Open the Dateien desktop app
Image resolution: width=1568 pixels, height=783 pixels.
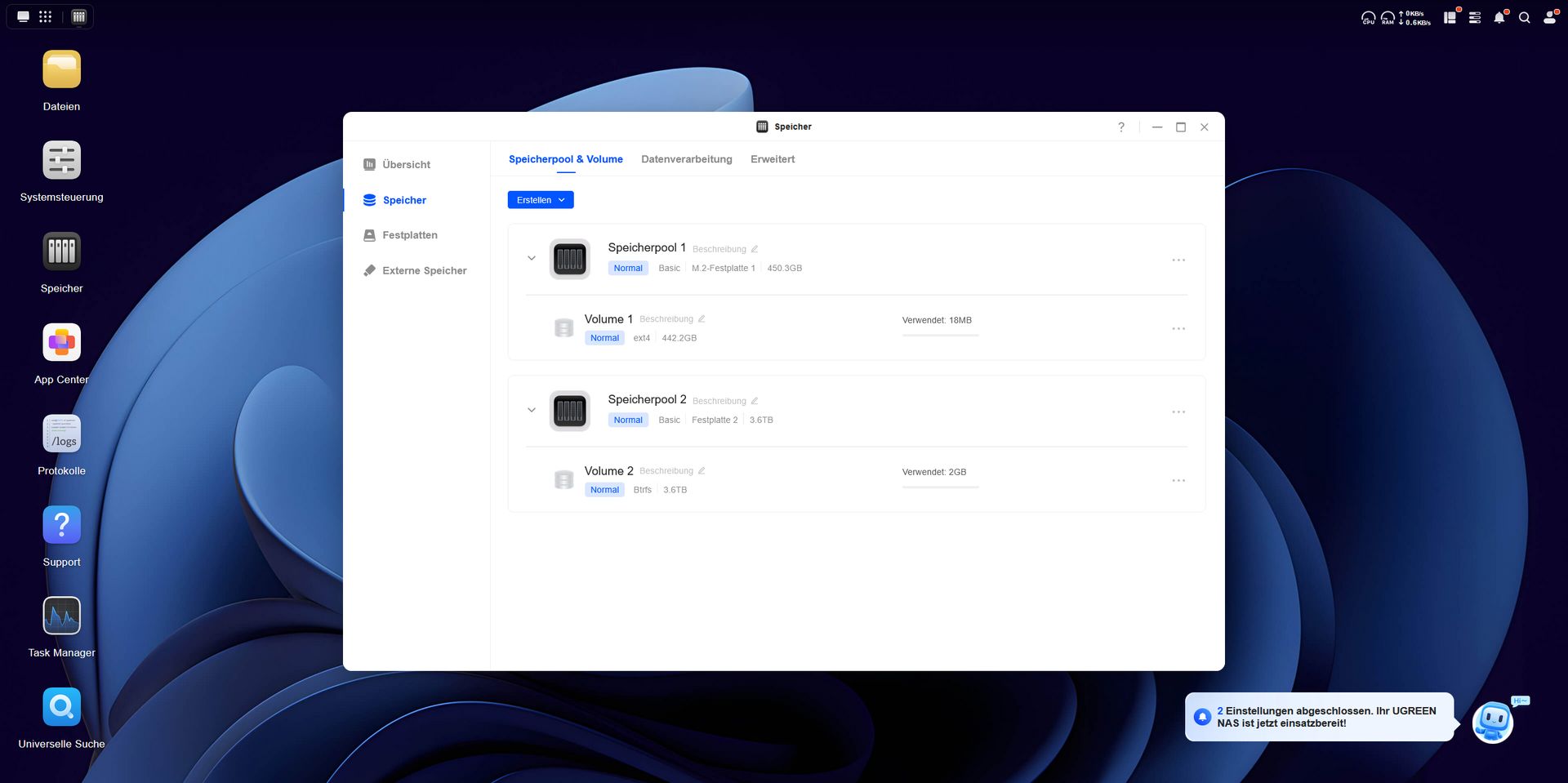61,69
